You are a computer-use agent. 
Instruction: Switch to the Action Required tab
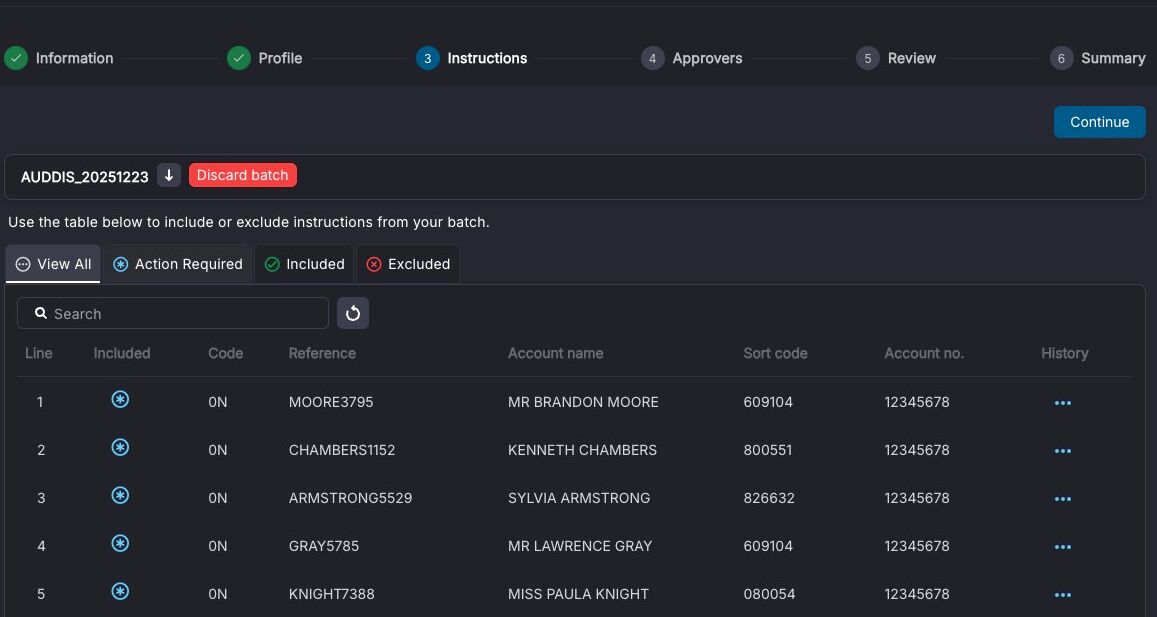178,264
